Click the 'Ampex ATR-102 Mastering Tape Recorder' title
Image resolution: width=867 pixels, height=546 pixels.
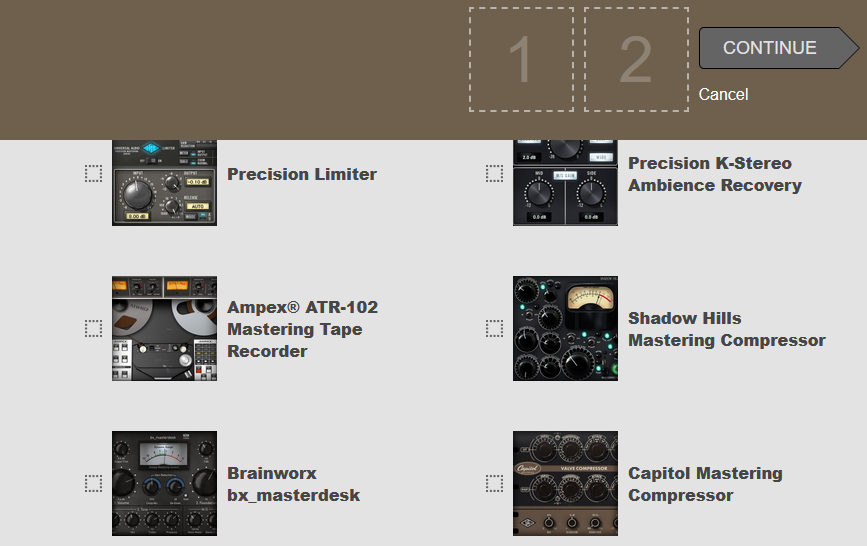click(x=302, y=329)
